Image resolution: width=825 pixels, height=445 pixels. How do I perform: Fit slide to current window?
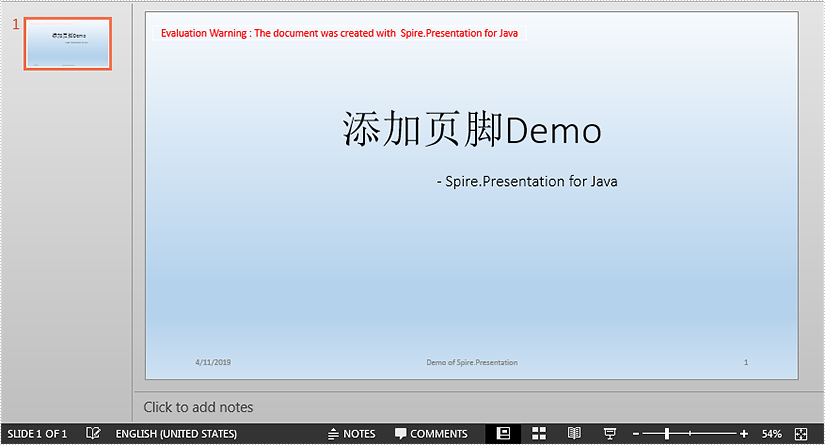coord(801,434)
